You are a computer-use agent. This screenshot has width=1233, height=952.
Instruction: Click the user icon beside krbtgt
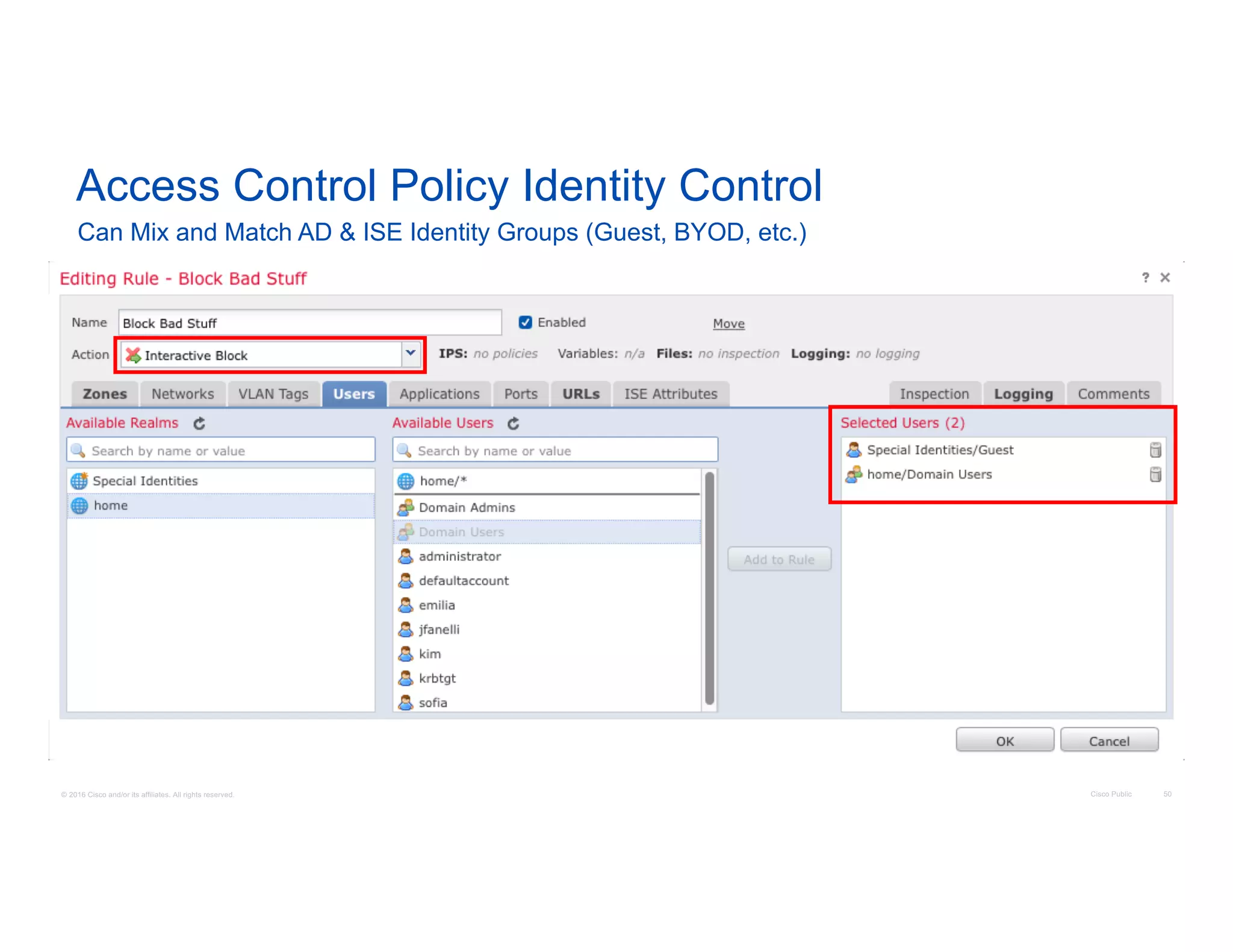406,678
